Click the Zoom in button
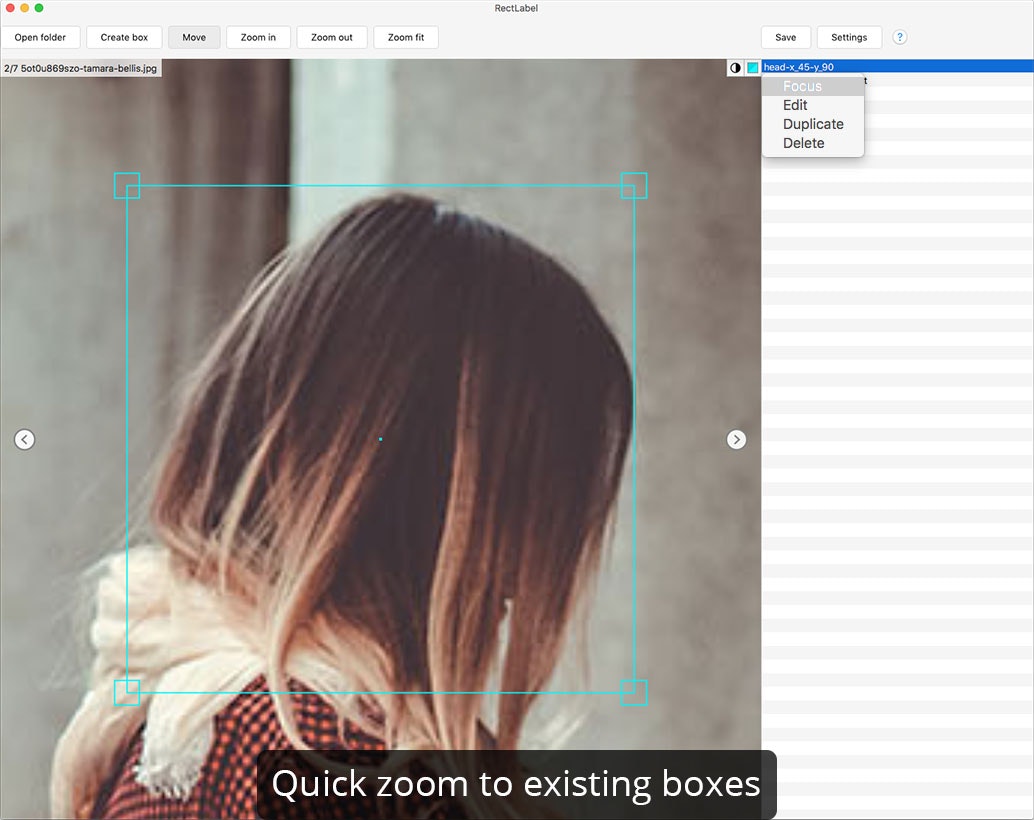This screenshot has height=820, width=1034. [x=258, y=38]
